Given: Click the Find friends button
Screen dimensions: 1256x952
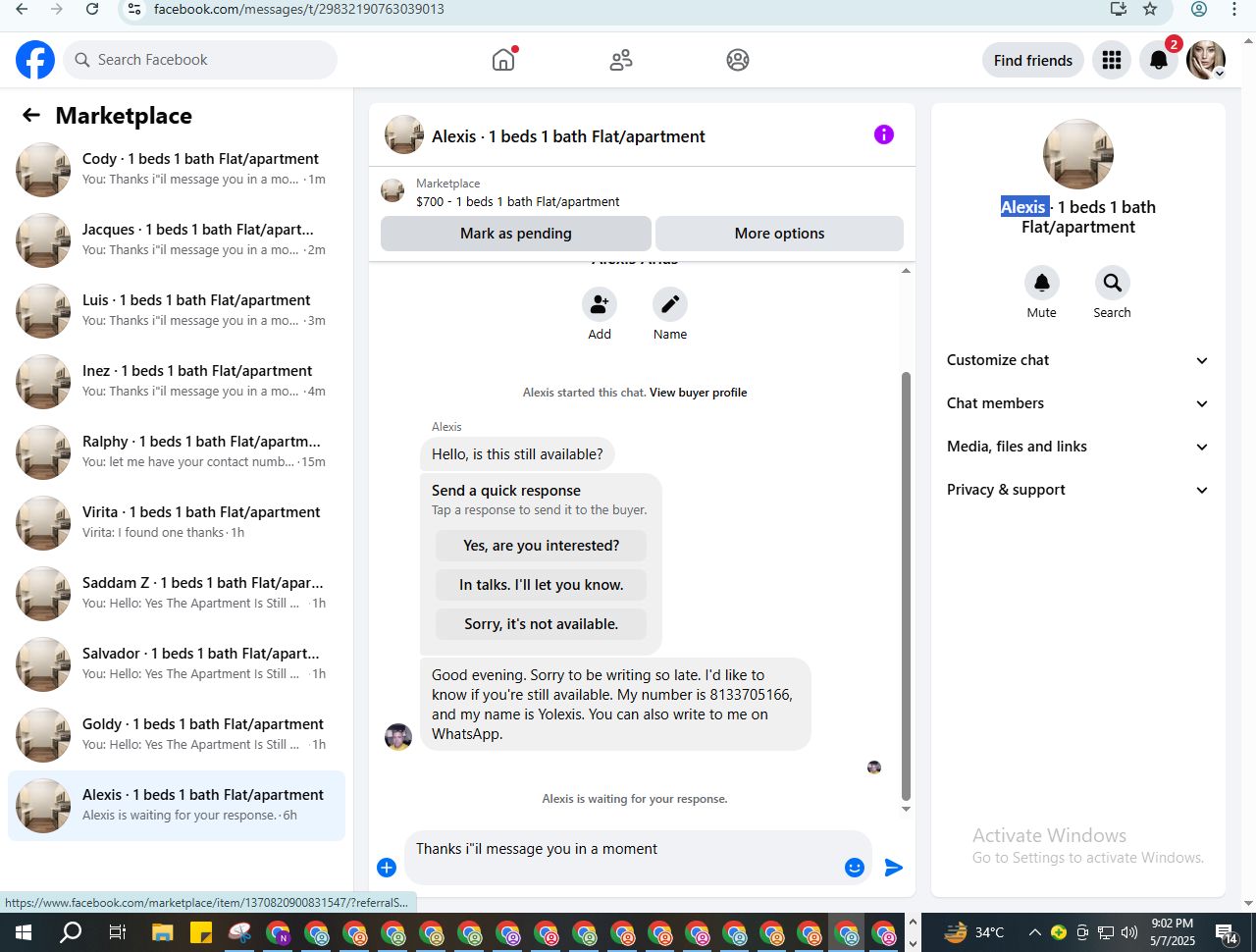Looking at the screenshot, I should [x=1033, y=60].
